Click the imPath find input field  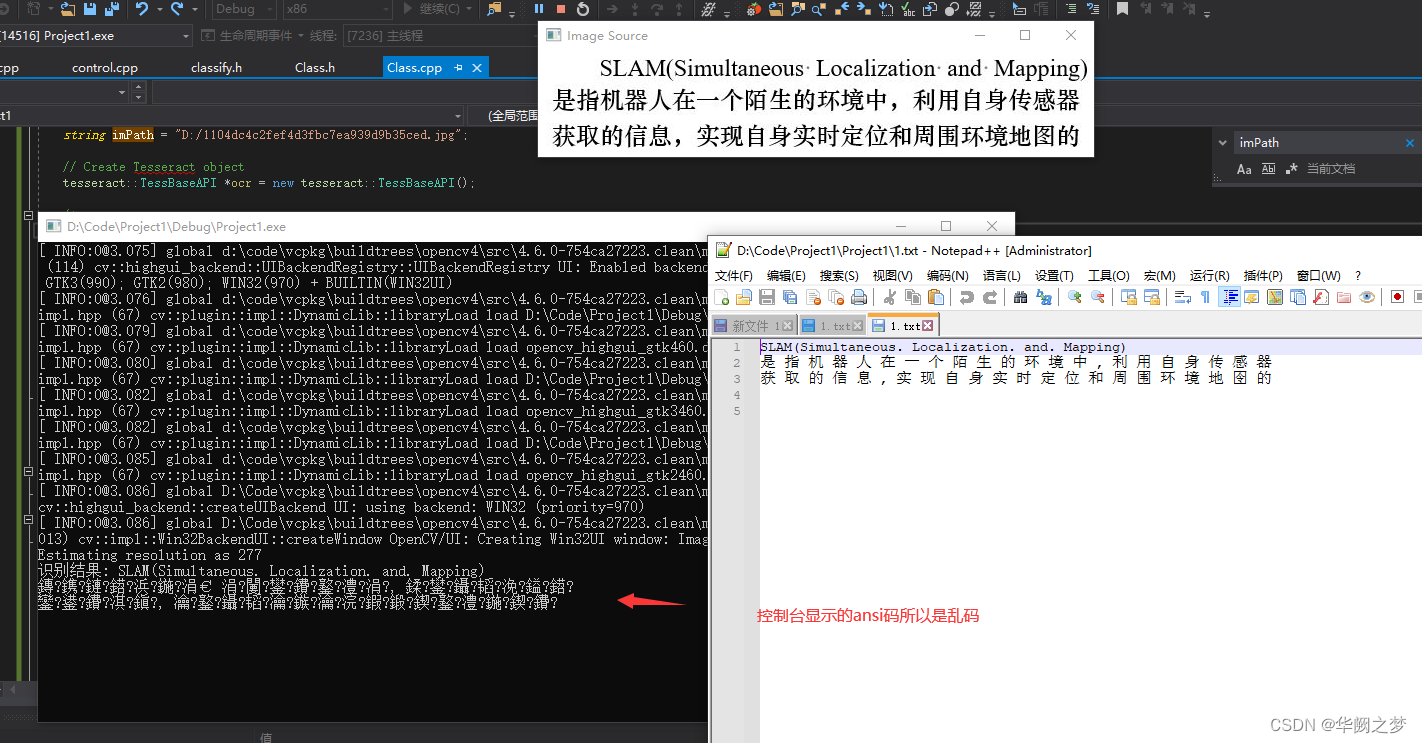[1318, 143]
